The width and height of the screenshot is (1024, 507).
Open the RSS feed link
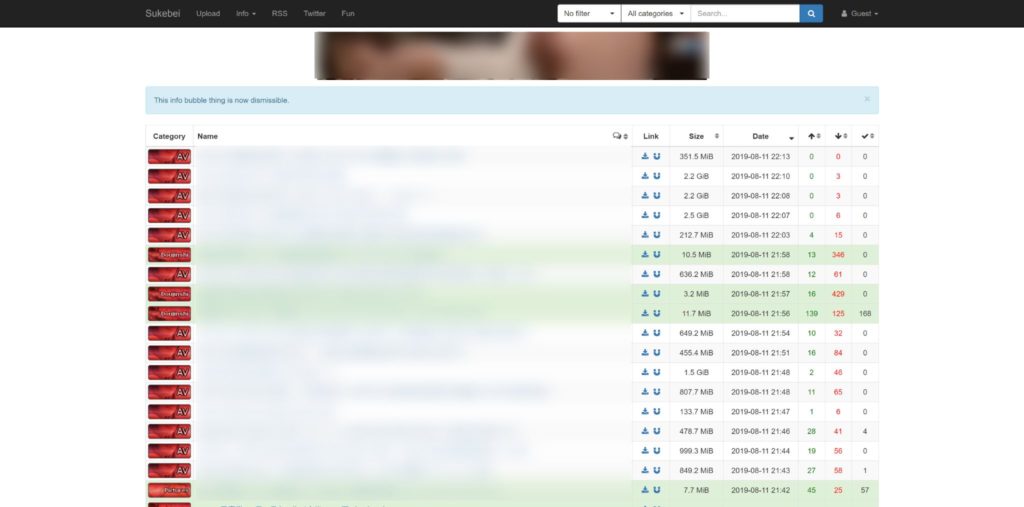(279, 14)
